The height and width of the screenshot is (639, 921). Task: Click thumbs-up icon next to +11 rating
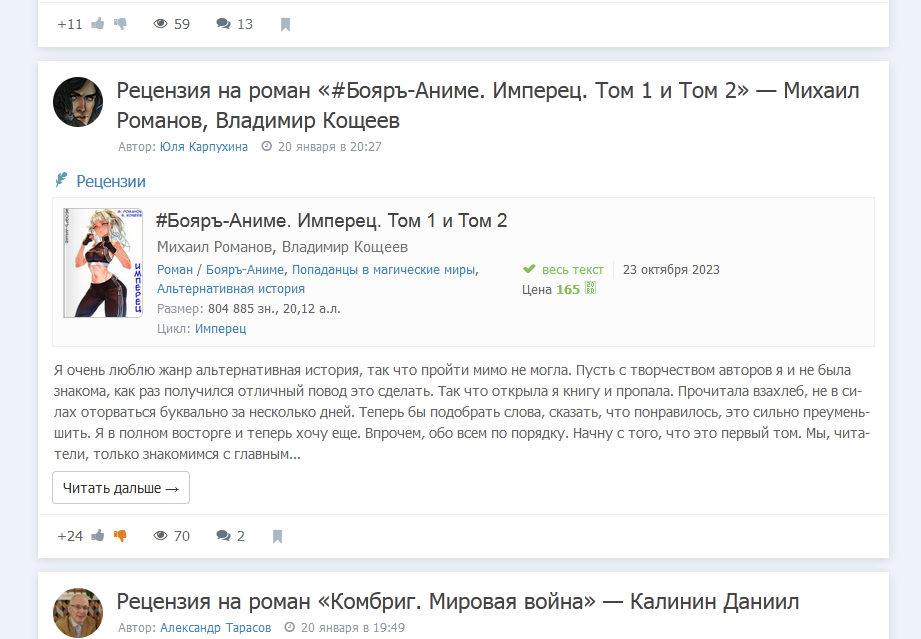98,24
